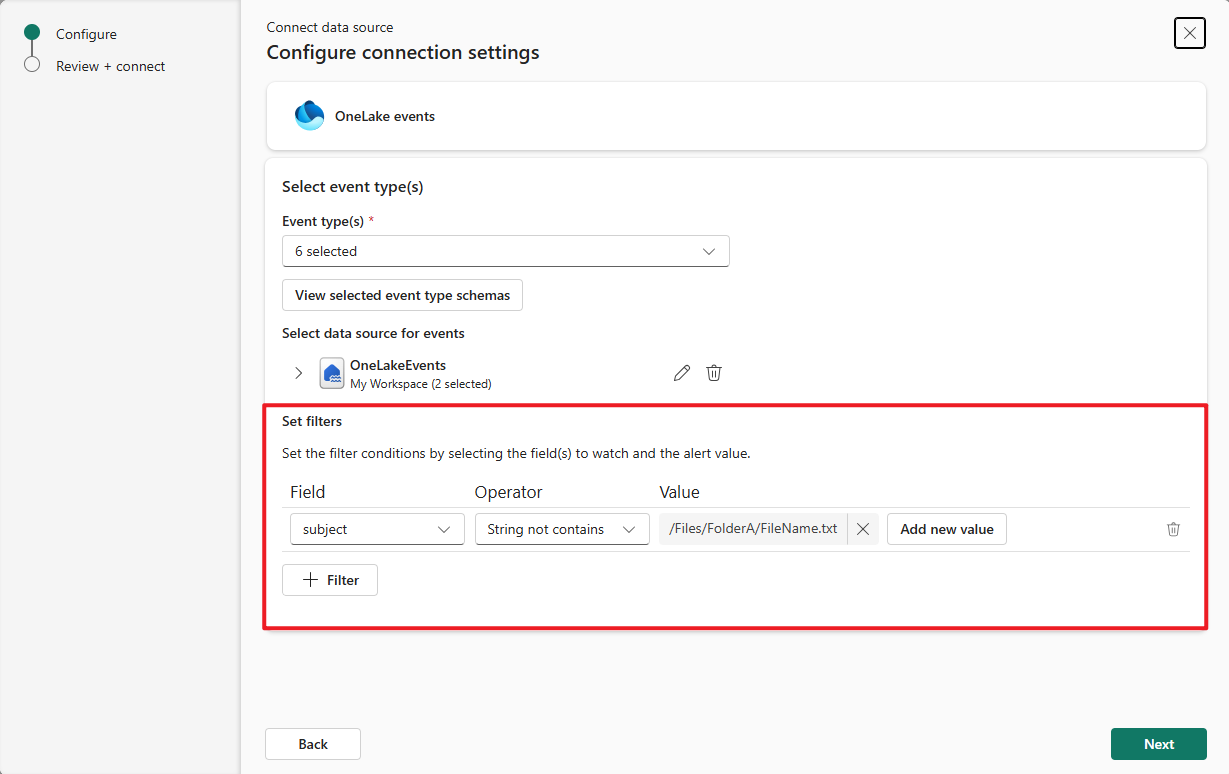This screenshot has width=1229, height=774.
Task: Open the Field dropdown showing subject
Action: pyautogui.click(x=376, y=528)
